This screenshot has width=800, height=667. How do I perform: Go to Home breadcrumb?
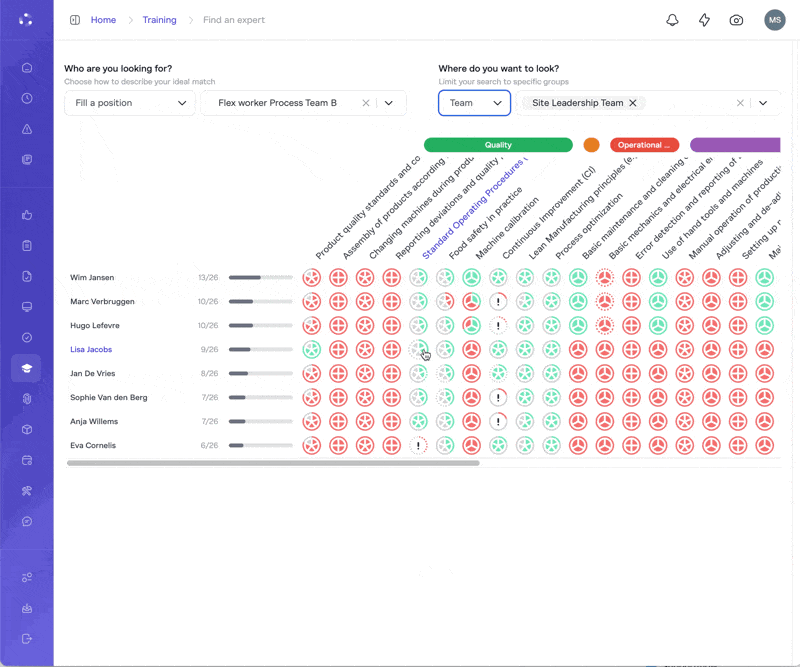point(103,20)
